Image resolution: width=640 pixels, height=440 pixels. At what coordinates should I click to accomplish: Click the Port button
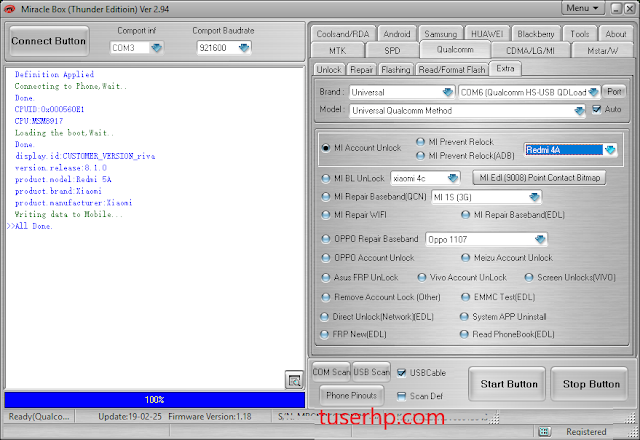[x=614, y=92]
